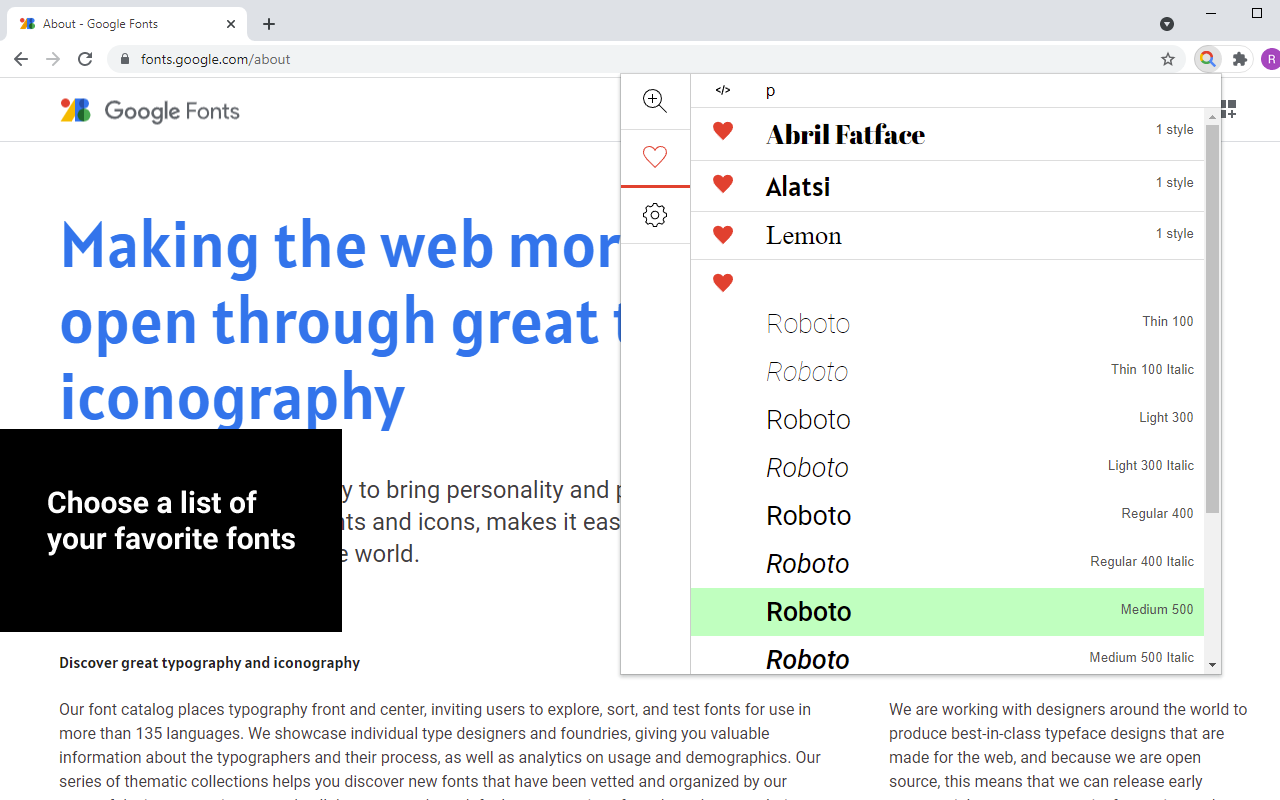Screen dimensions: 1280x800
Task: Reload the current page
Action: pyautogui.click(x=85, y=59)
